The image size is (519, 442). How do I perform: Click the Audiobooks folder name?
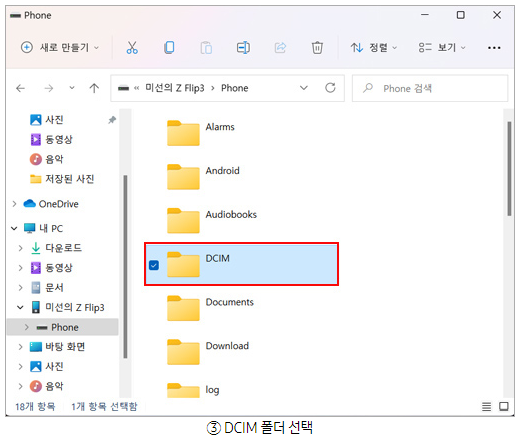tap(231, 214)
